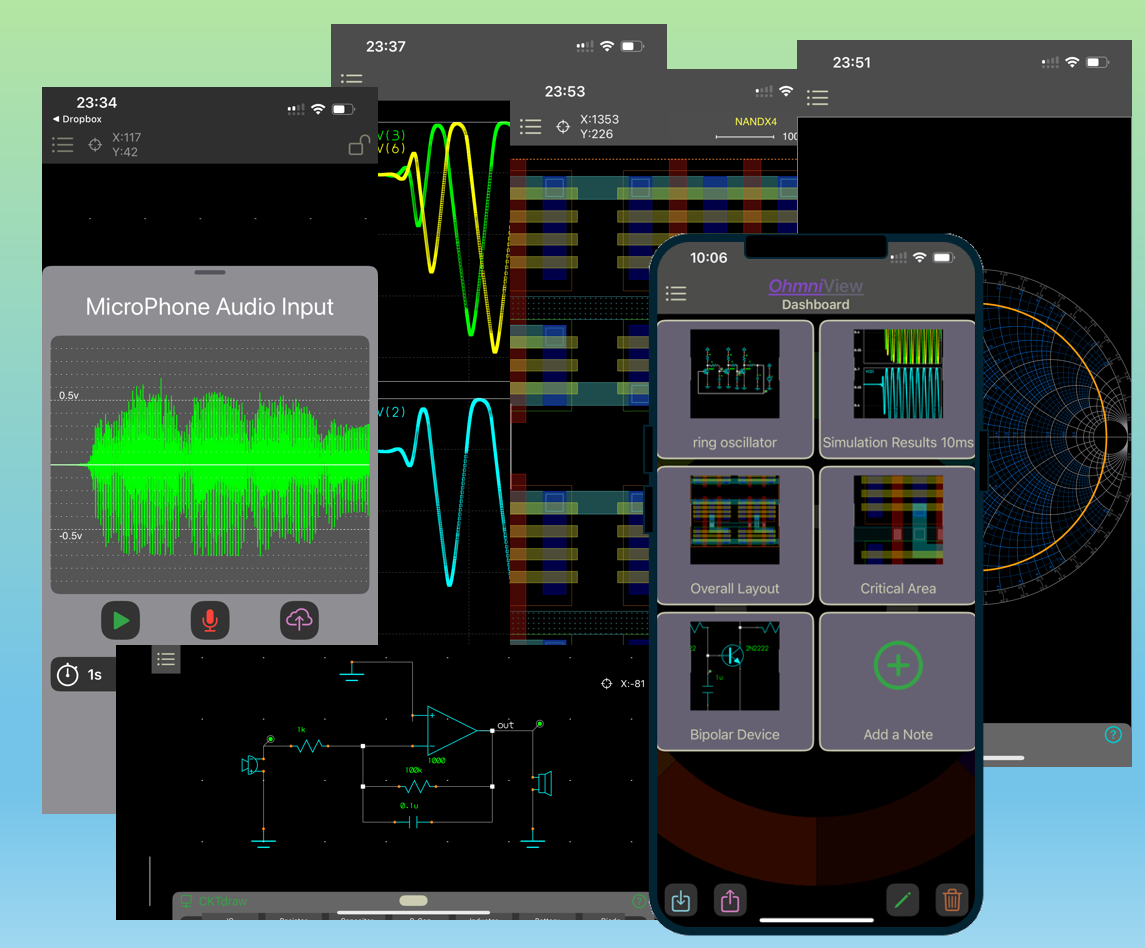Tap the Smith chart help icon
Viewport: 1145px width, 948px height.
point(1113,735)
